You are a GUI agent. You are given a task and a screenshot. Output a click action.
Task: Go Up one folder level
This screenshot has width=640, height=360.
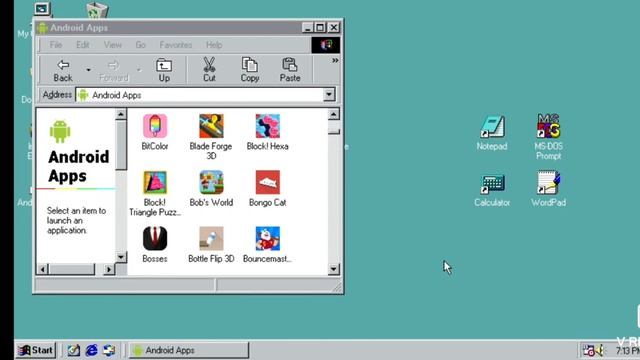pos(164,70)
